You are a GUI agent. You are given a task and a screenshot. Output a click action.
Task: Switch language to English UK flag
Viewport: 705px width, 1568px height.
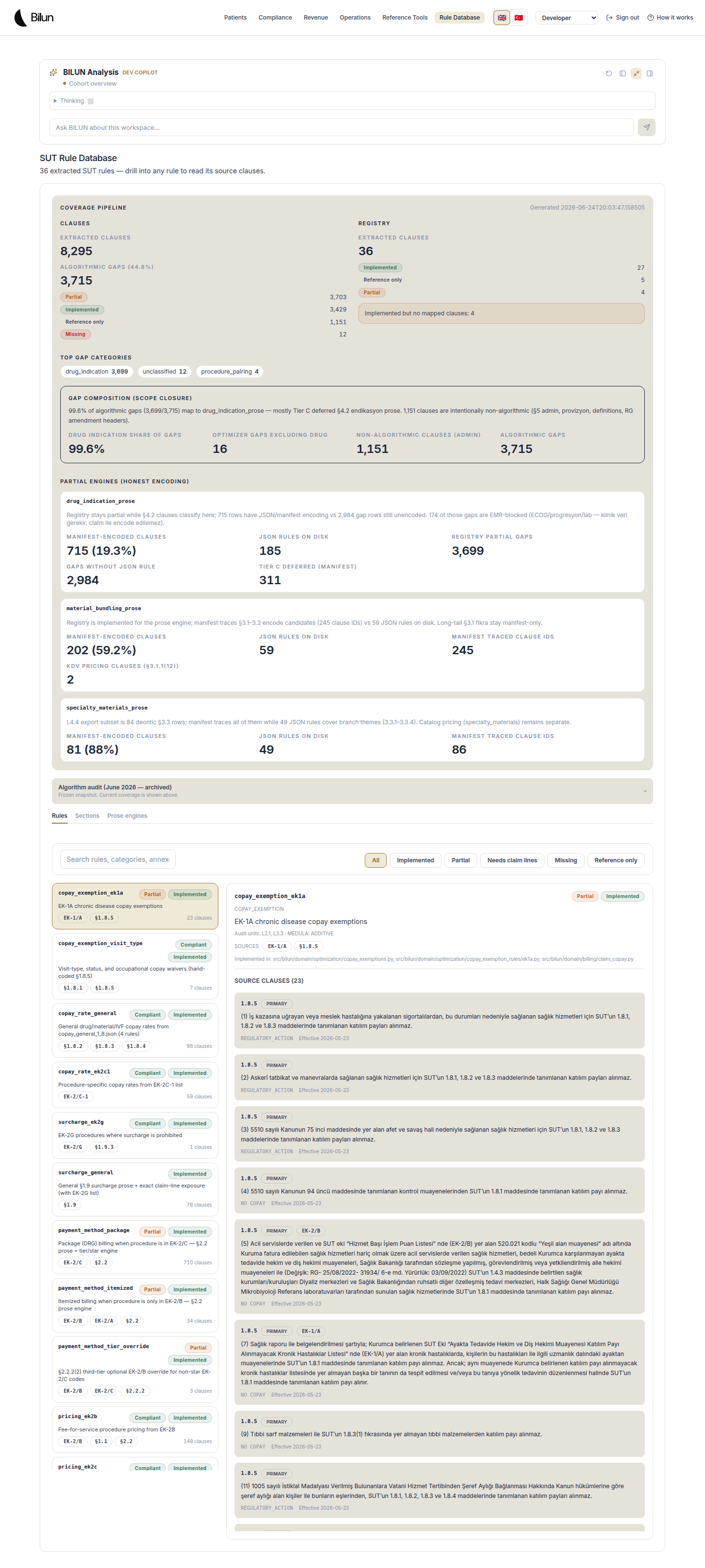pyautogui.click(x=502, y=18)
